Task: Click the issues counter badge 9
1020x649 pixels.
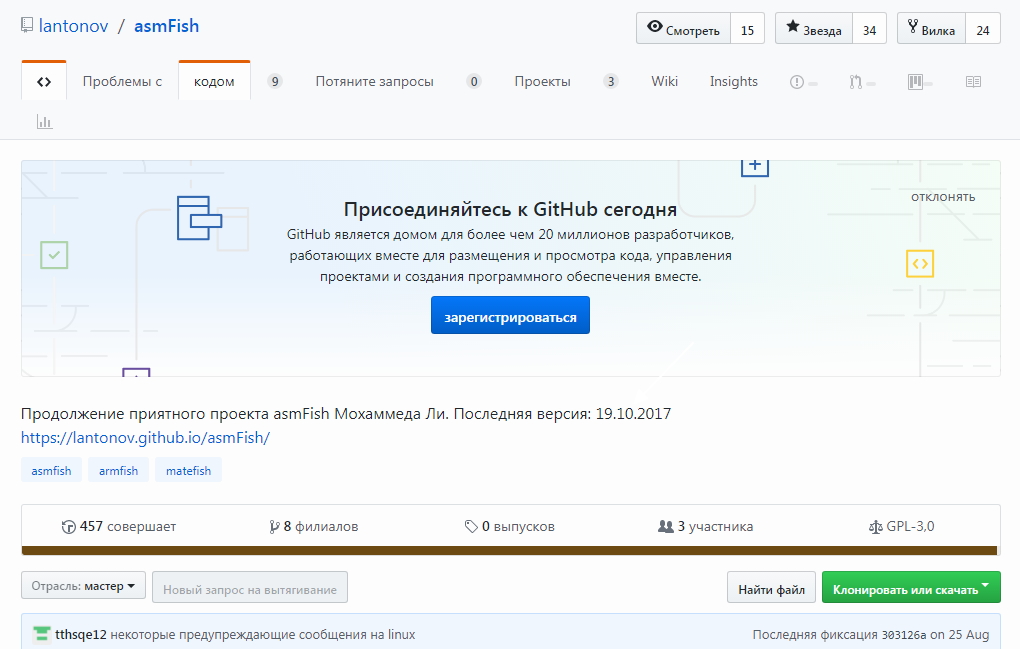Action: pyautogui.click(x=275, y=81)
